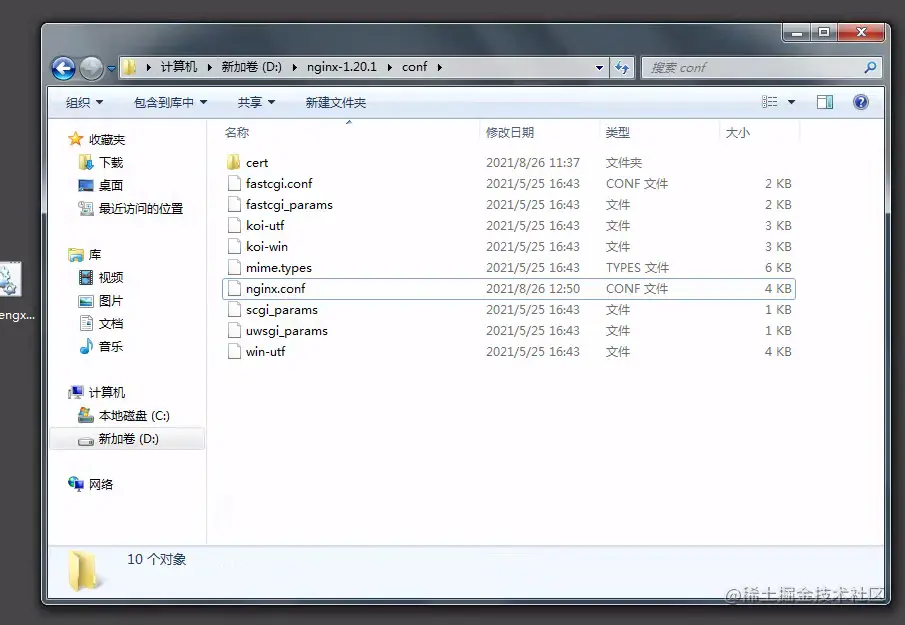Select fastcgi_params file icon
Screen dimensions: 905x625
click(x=234, y=204)
